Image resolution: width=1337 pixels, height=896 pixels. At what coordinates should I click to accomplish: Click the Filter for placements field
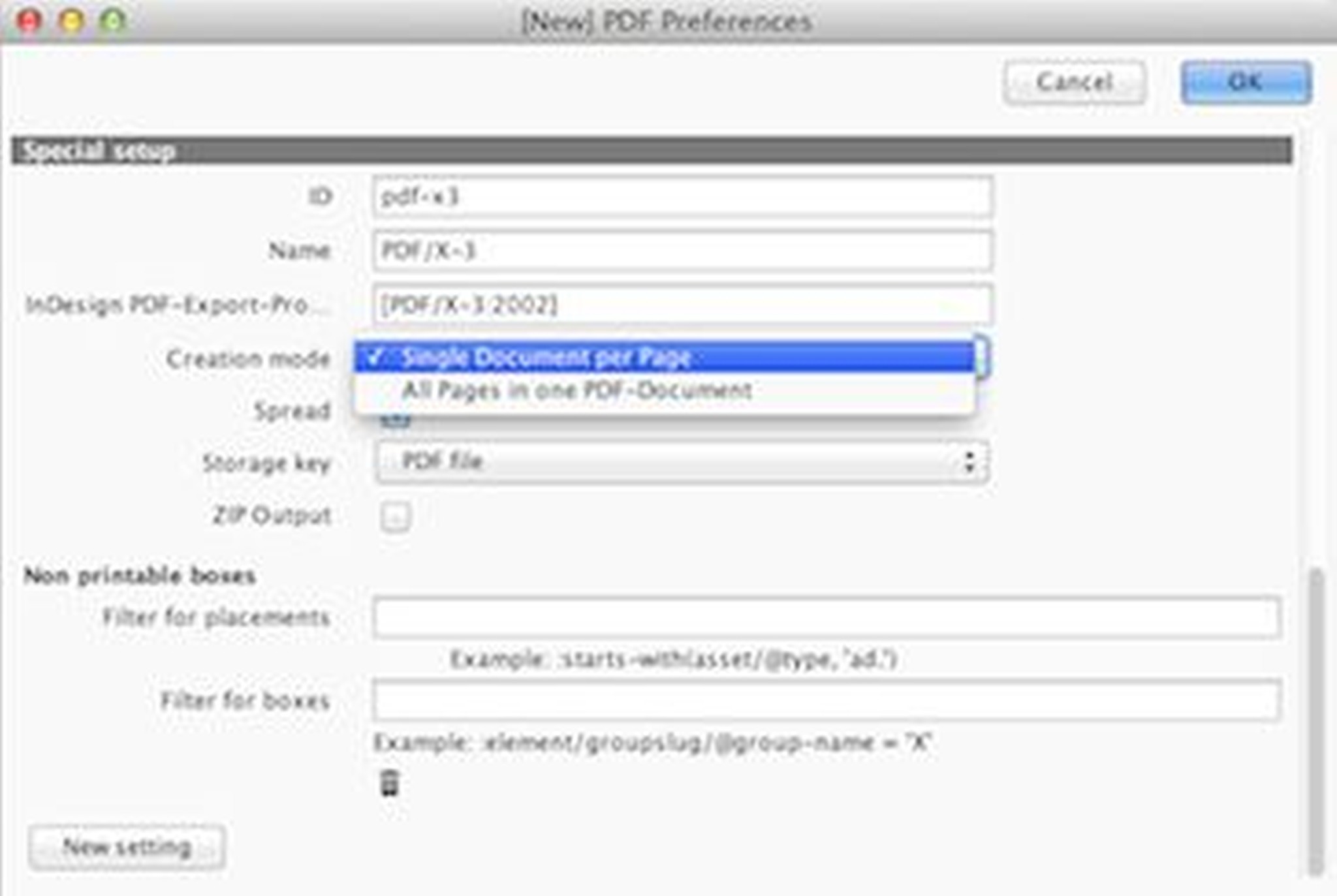point(826,617)
